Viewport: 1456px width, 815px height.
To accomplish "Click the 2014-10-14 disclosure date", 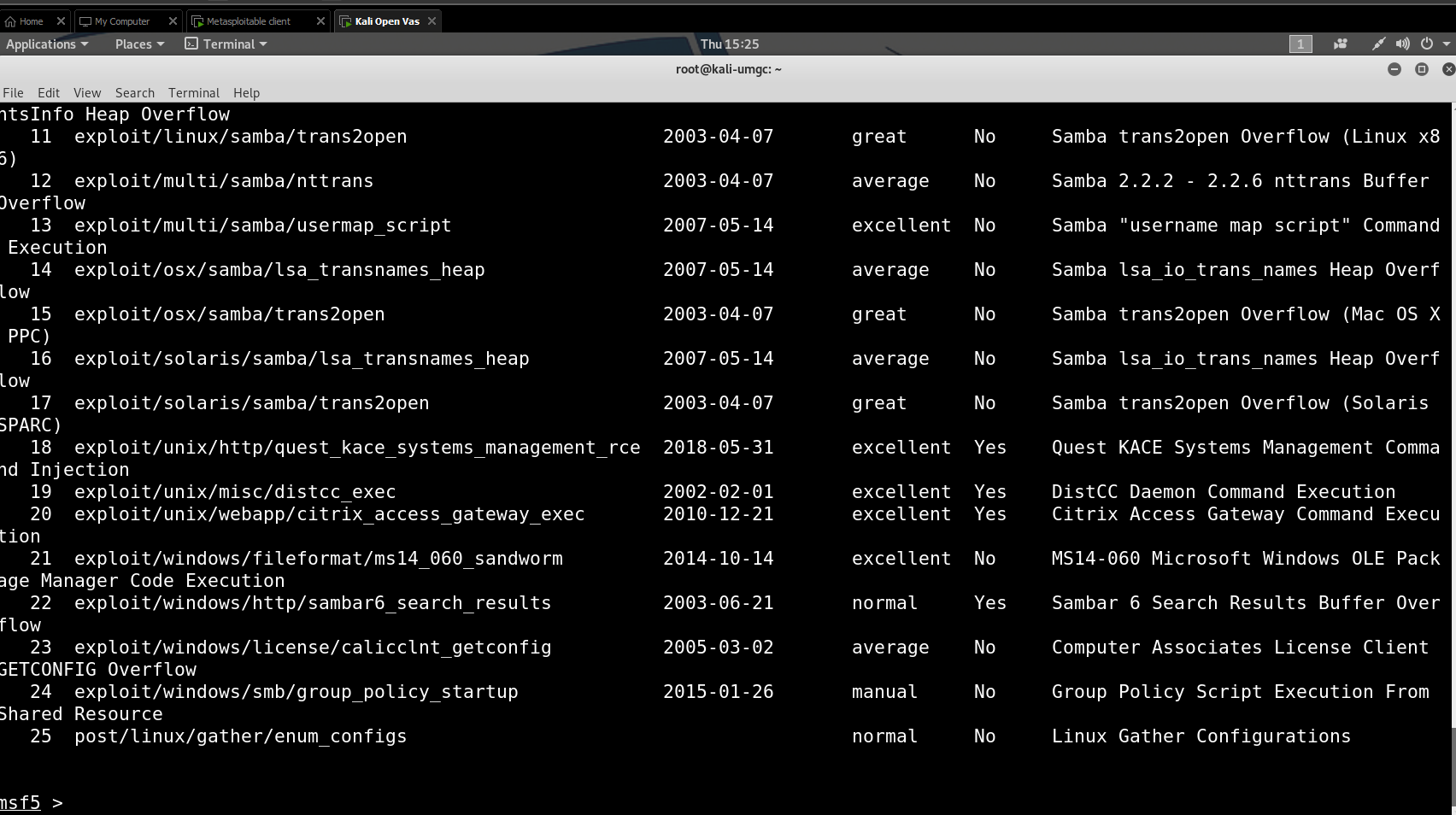I will pos(719,559).
